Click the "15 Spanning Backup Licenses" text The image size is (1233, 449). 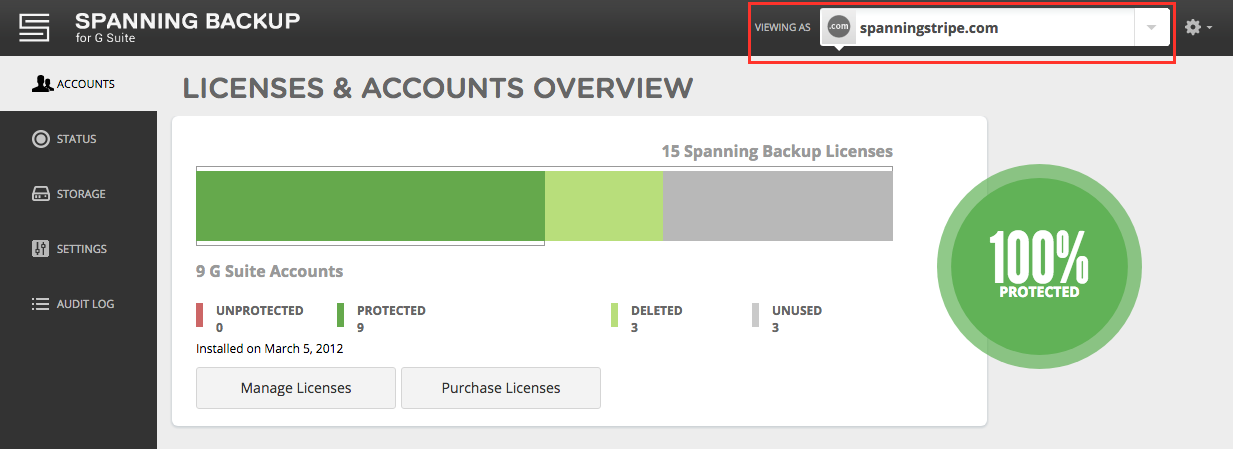tap(777, 151)
